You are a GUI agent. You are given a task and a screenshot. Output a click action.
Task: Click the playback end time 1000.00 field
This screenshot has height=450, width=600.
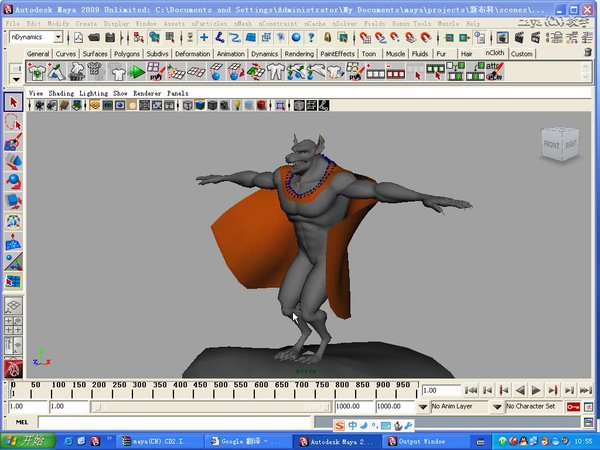[354, 406]
